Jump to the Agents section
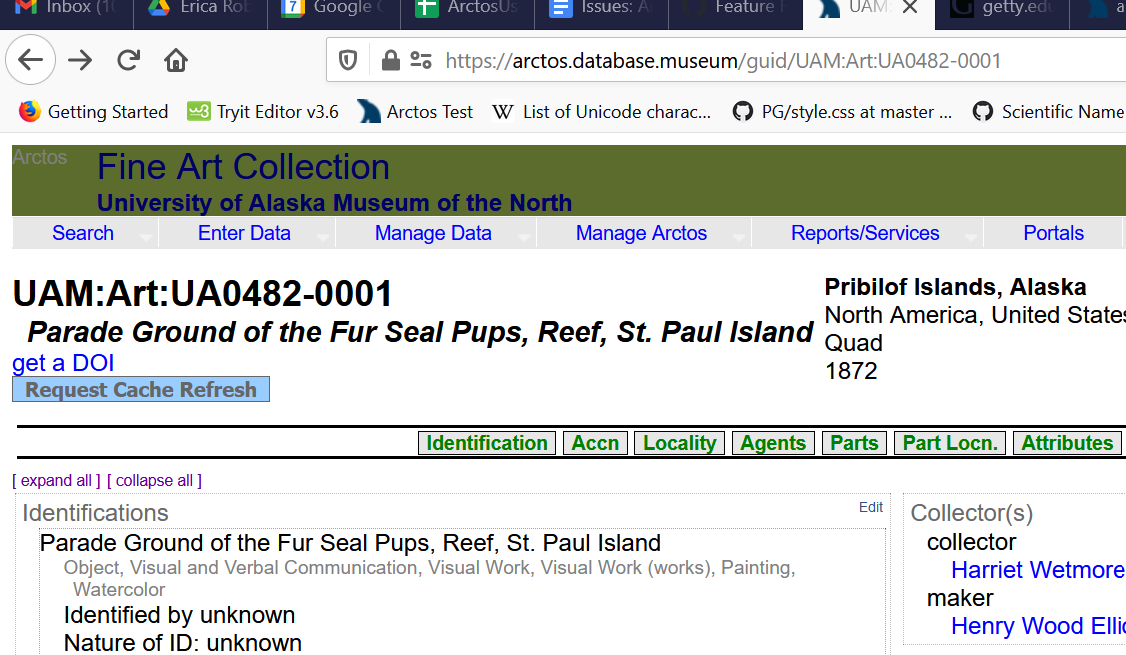Viewport: 1126px width, 655px height. point(773,443)
